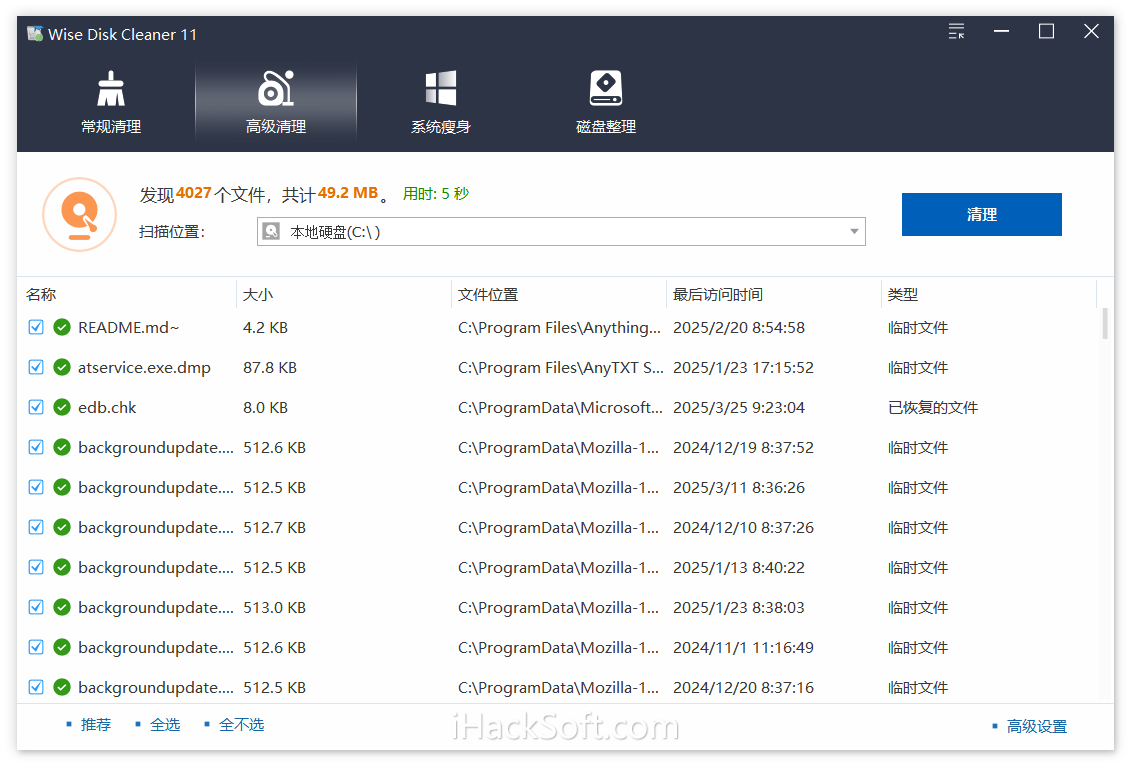Switch to the 常规清理 tab

pyautogui.click(x=111, y=102)
